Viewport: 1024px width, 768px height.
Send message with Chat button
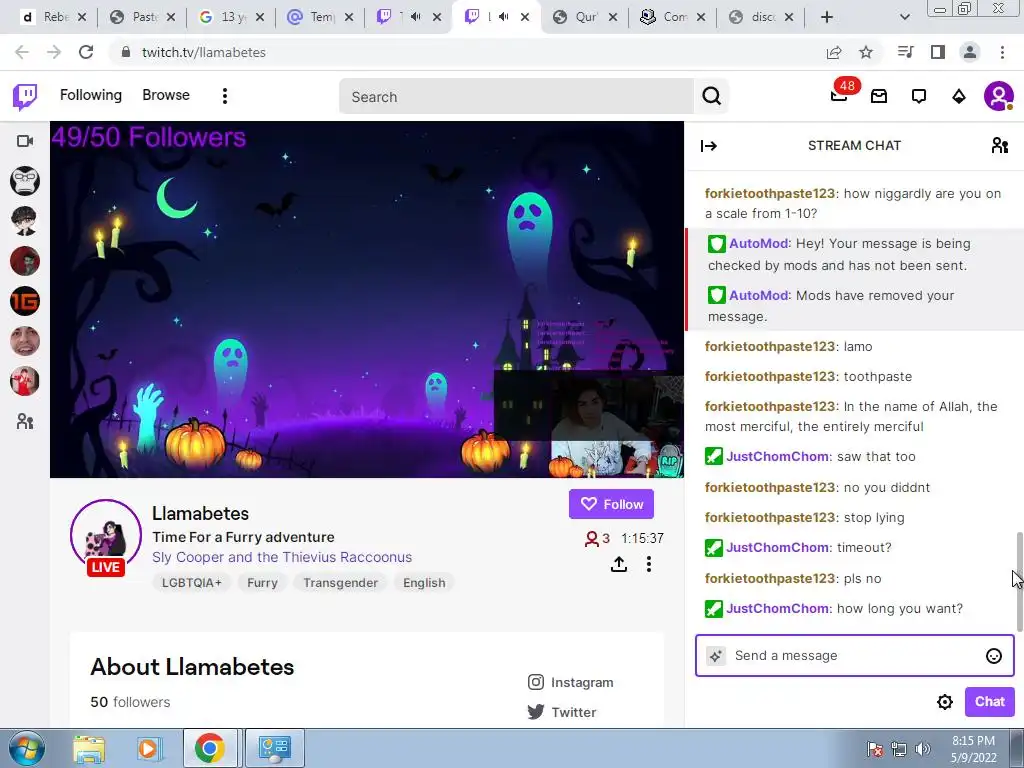pyautogui.click(x=989, y=701)
